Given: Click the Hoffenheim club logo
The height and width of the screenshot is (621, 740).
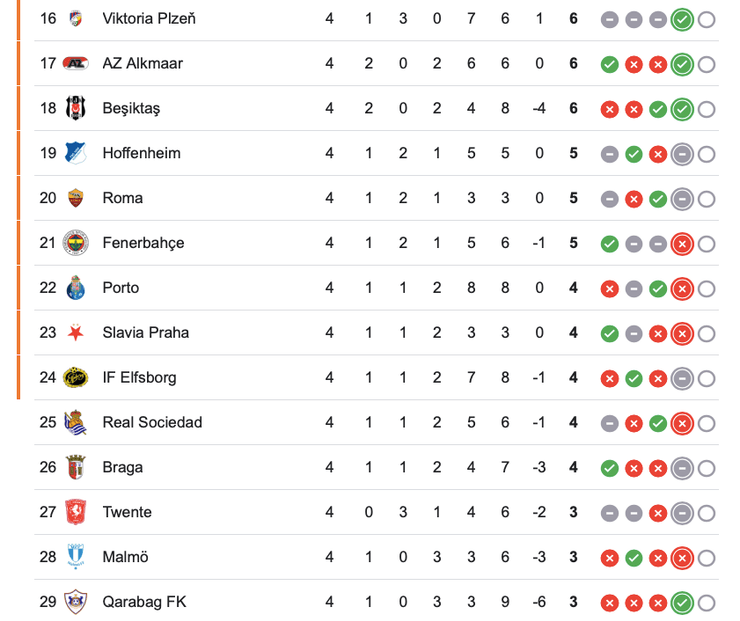Looking at the screenshot, I should pyautogui.click(x=75, y=153).
